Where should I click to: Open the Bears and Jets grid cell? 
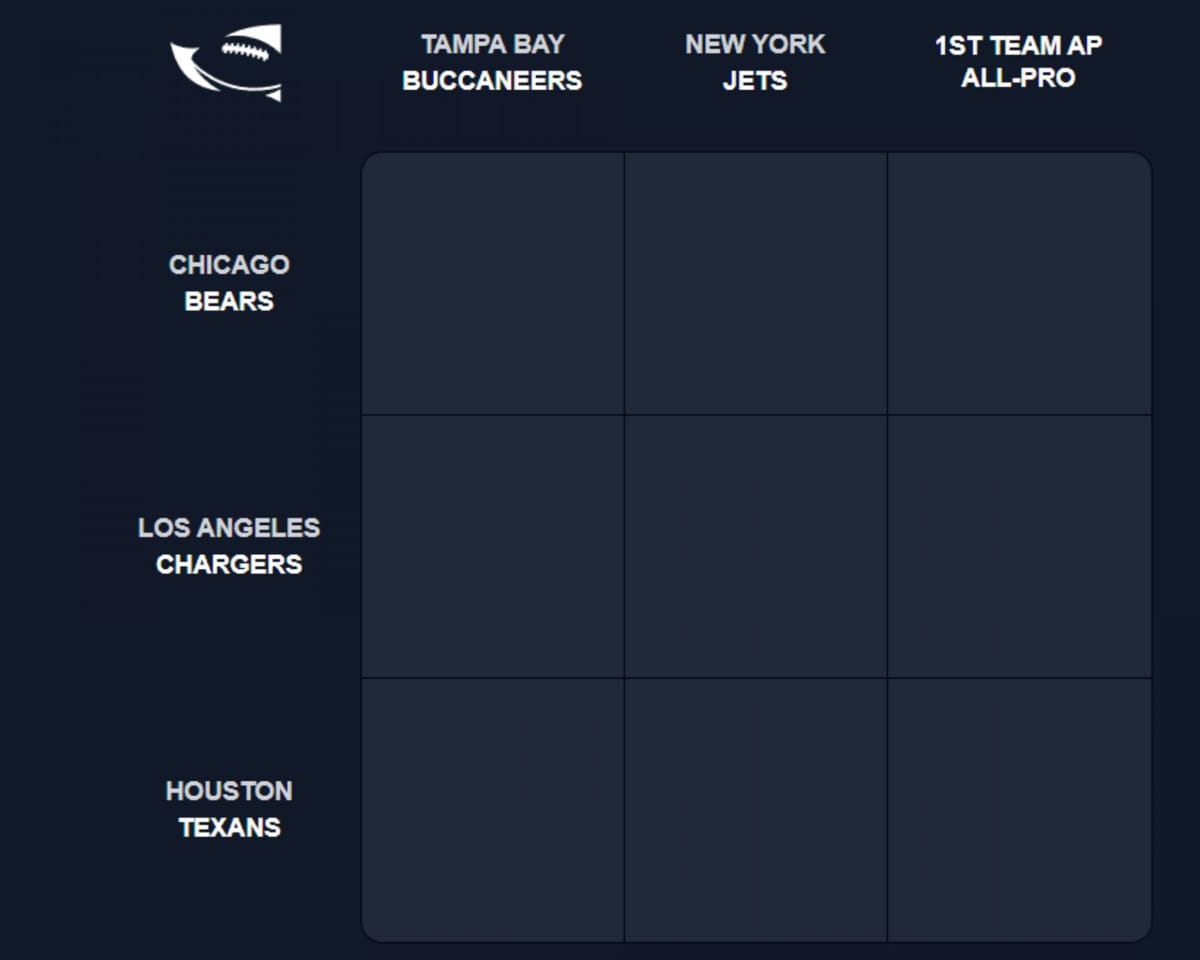(x=756, y=284)
